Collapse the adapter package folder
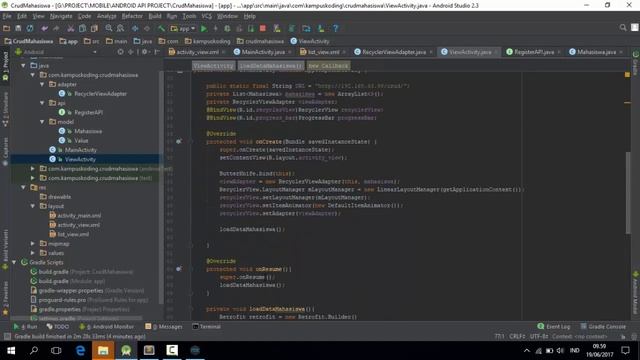This screenshot has height=360, width=640. click(x=42, y=84)
